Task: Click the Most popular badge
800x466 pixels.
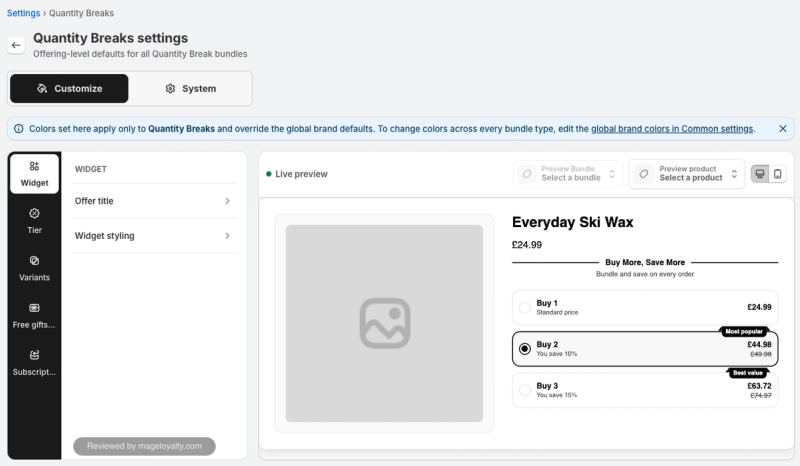Action: click(x=744, y=332)
